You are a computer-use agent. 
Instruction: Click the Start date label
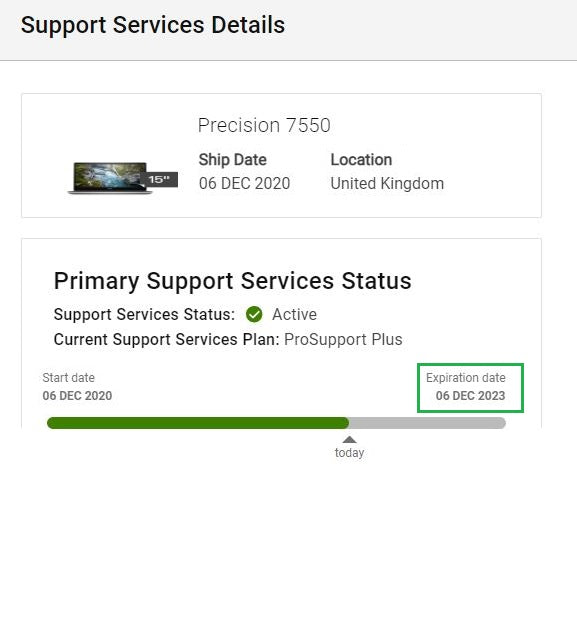click(x=68, y=378)
